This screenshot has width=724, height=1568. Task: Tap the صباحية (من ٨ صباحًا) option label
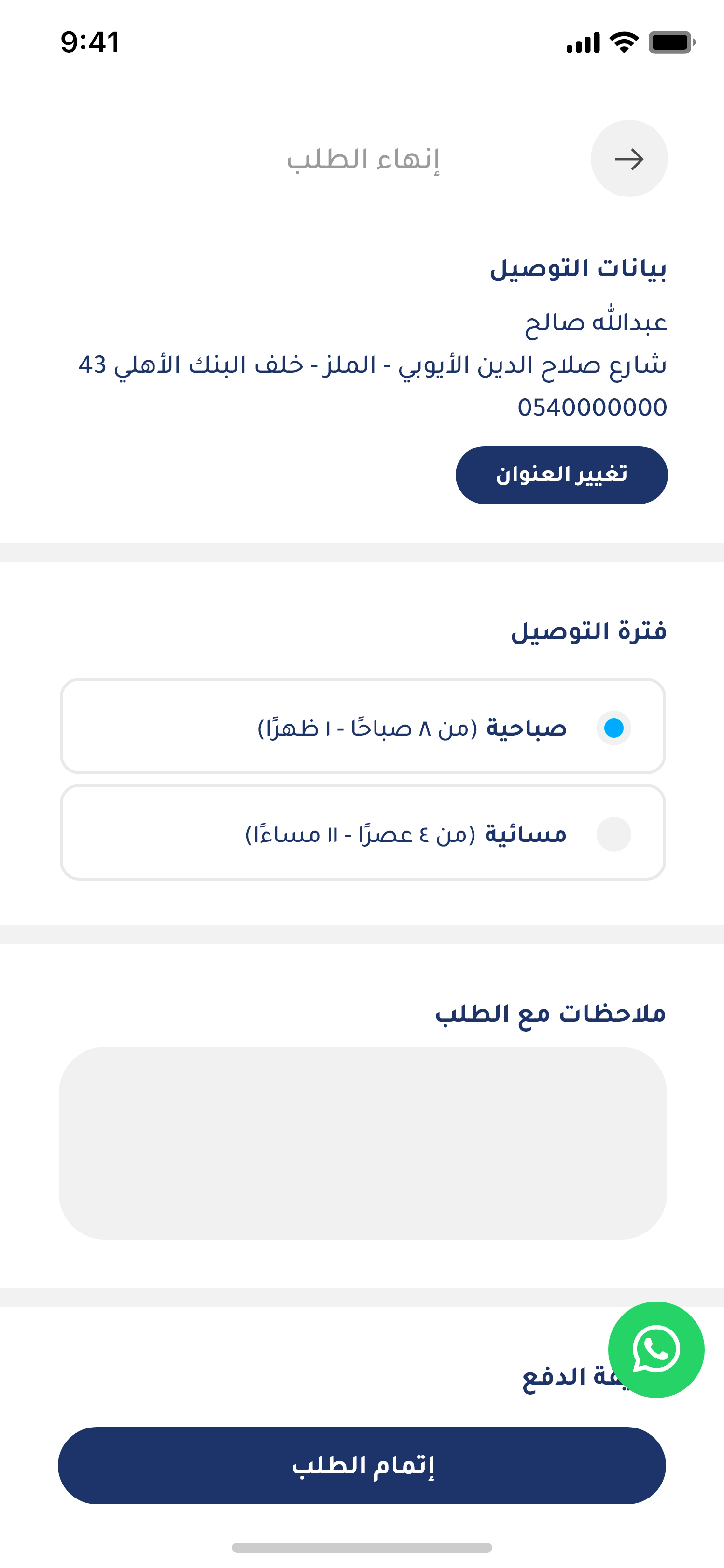click(x=412, y=728)
